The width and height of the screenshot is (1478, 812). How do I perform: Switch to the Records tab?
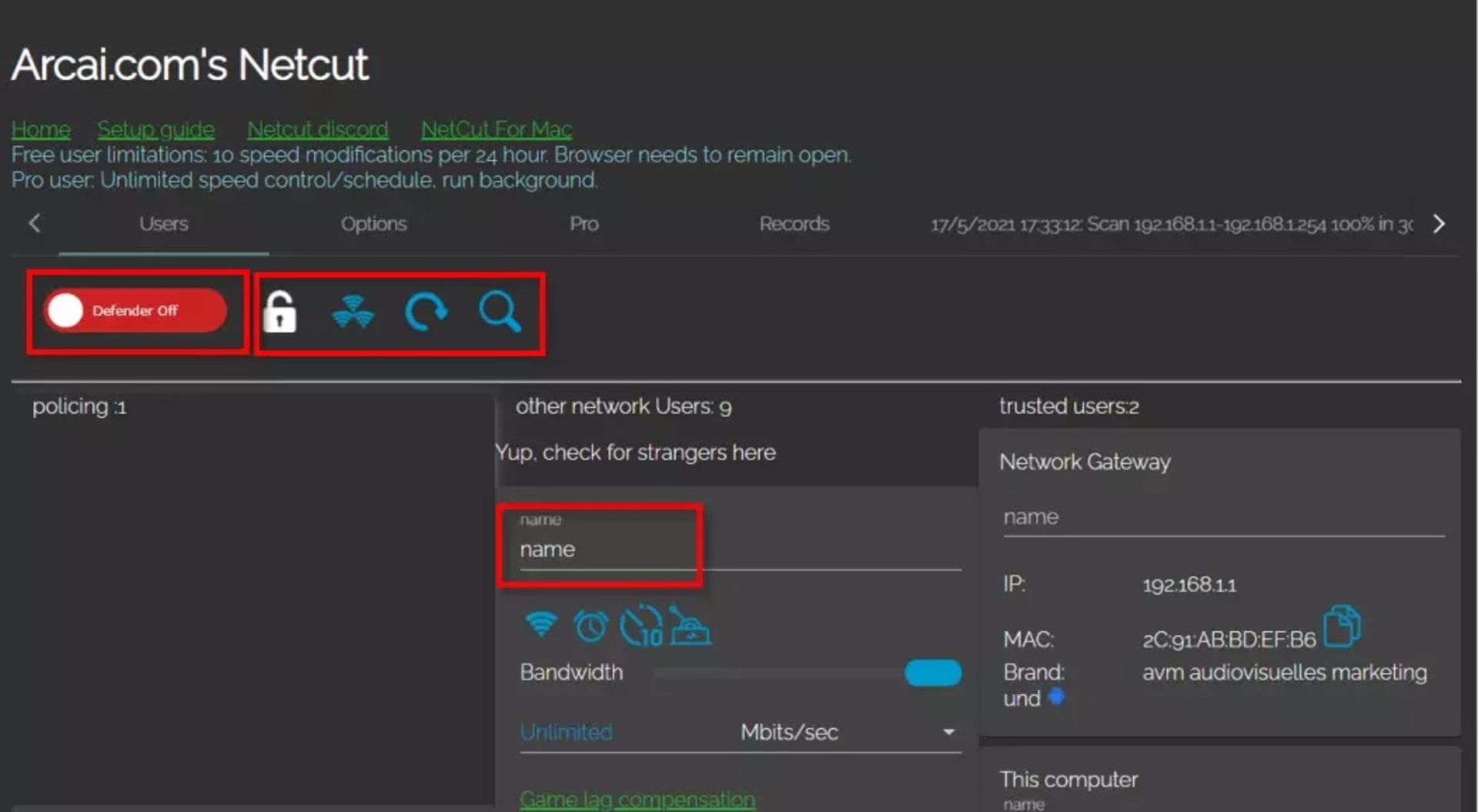(x=794, y=224)
